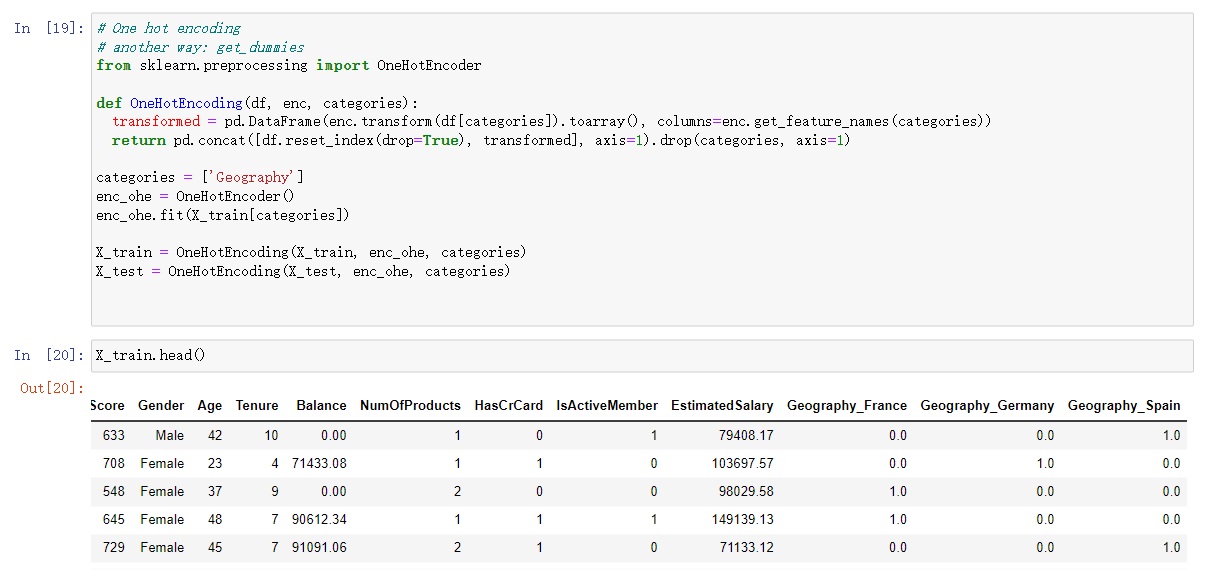Click the Gender column header
The image size is (1205, 570).
click(161, 405)
